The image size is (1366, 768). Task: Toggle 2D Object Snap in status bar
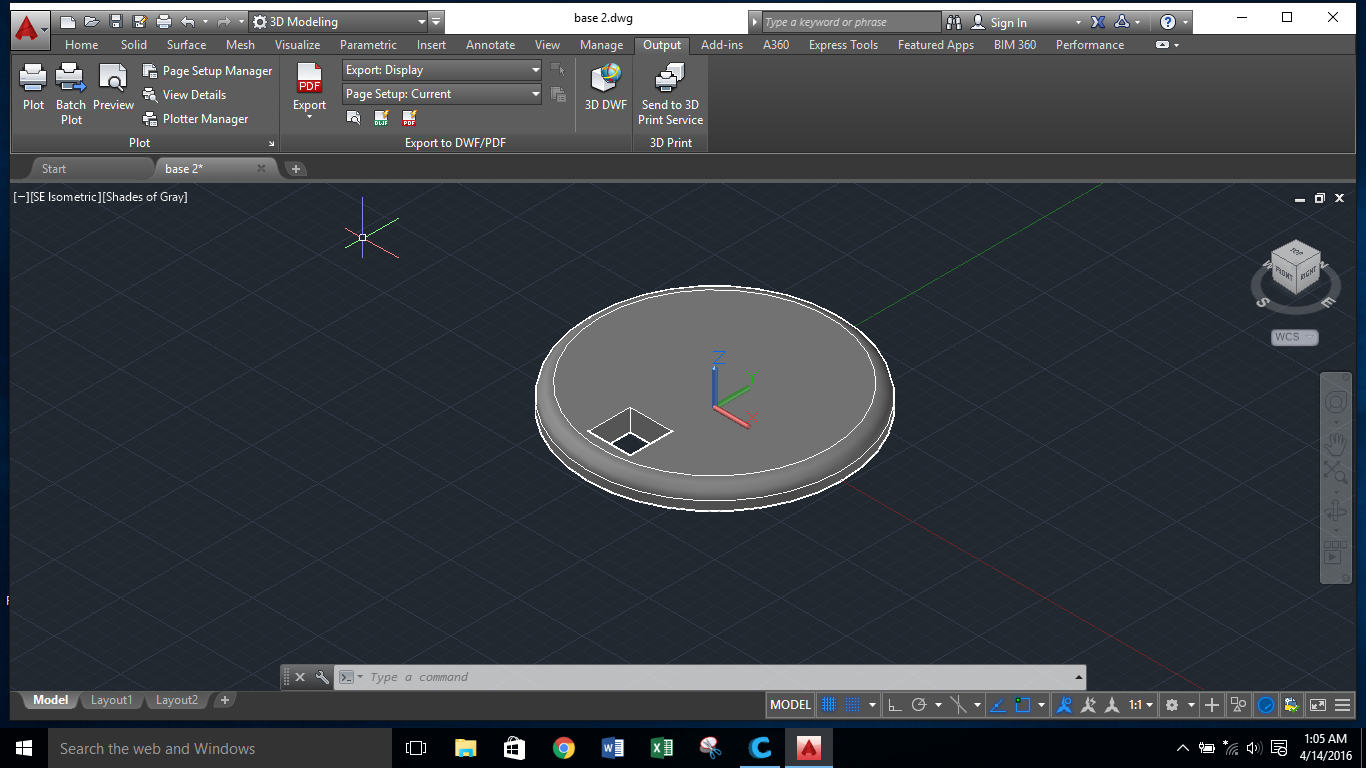point(1023,705)
